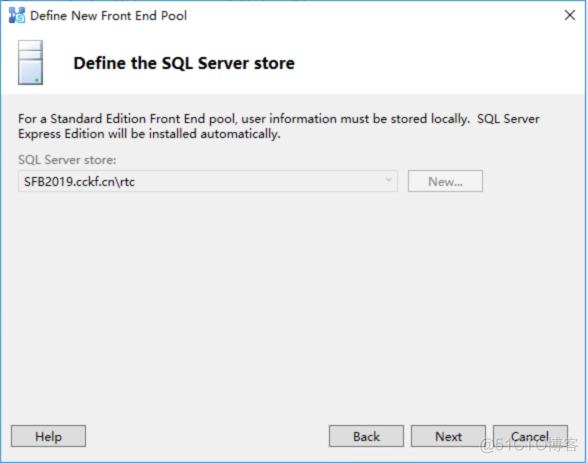Click the 'SQL Server store:' field label
This screenshot has width=588, height=463.
tap(67, 160)
